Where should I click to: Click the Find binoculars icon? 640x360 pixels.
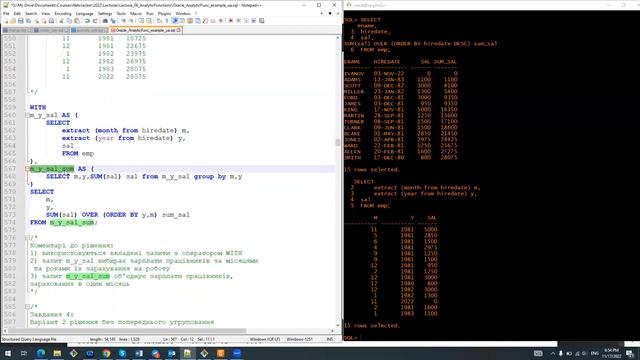[105, 21]
